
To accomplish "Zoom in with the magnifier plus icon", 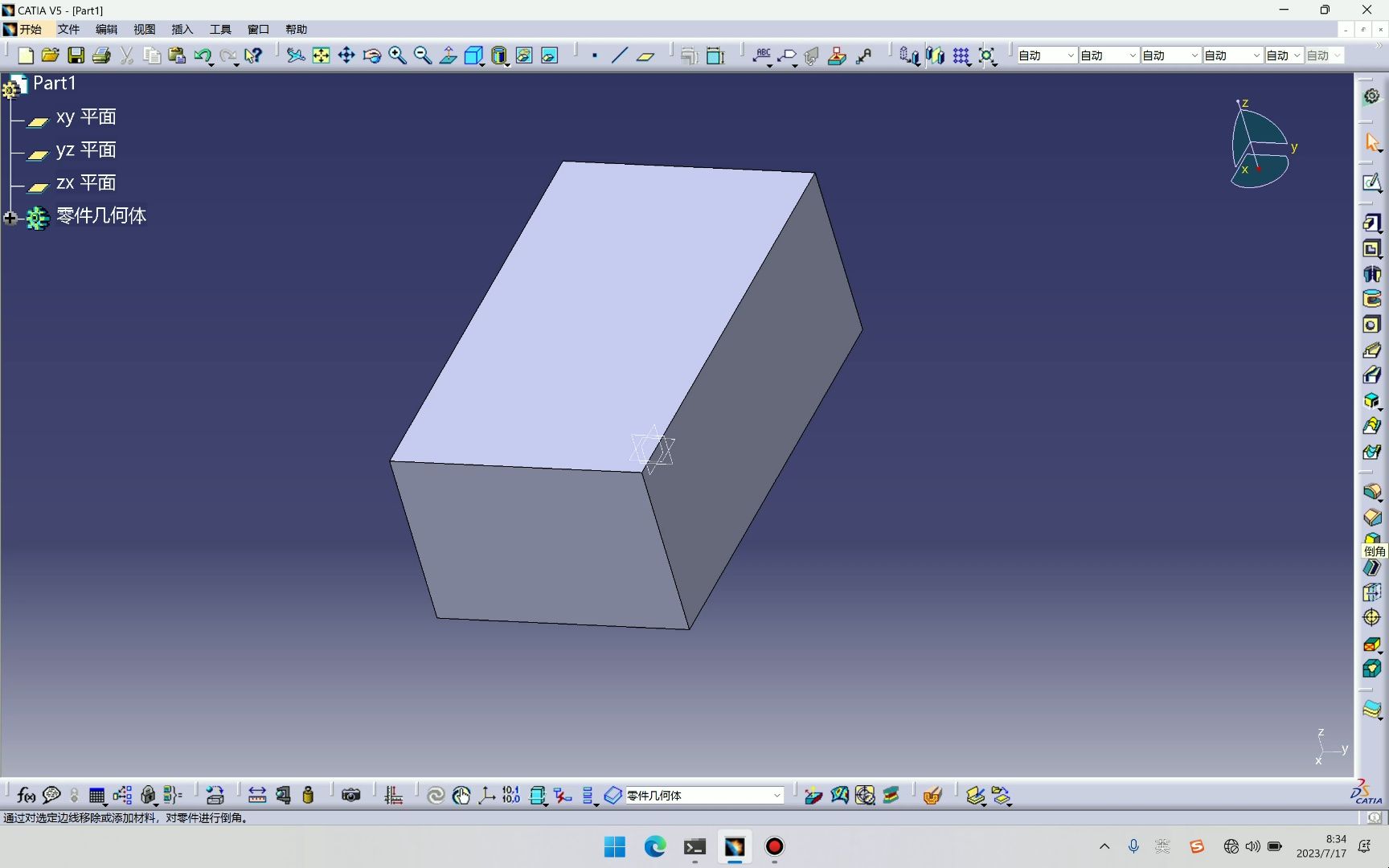I will [x=397, y=55].
